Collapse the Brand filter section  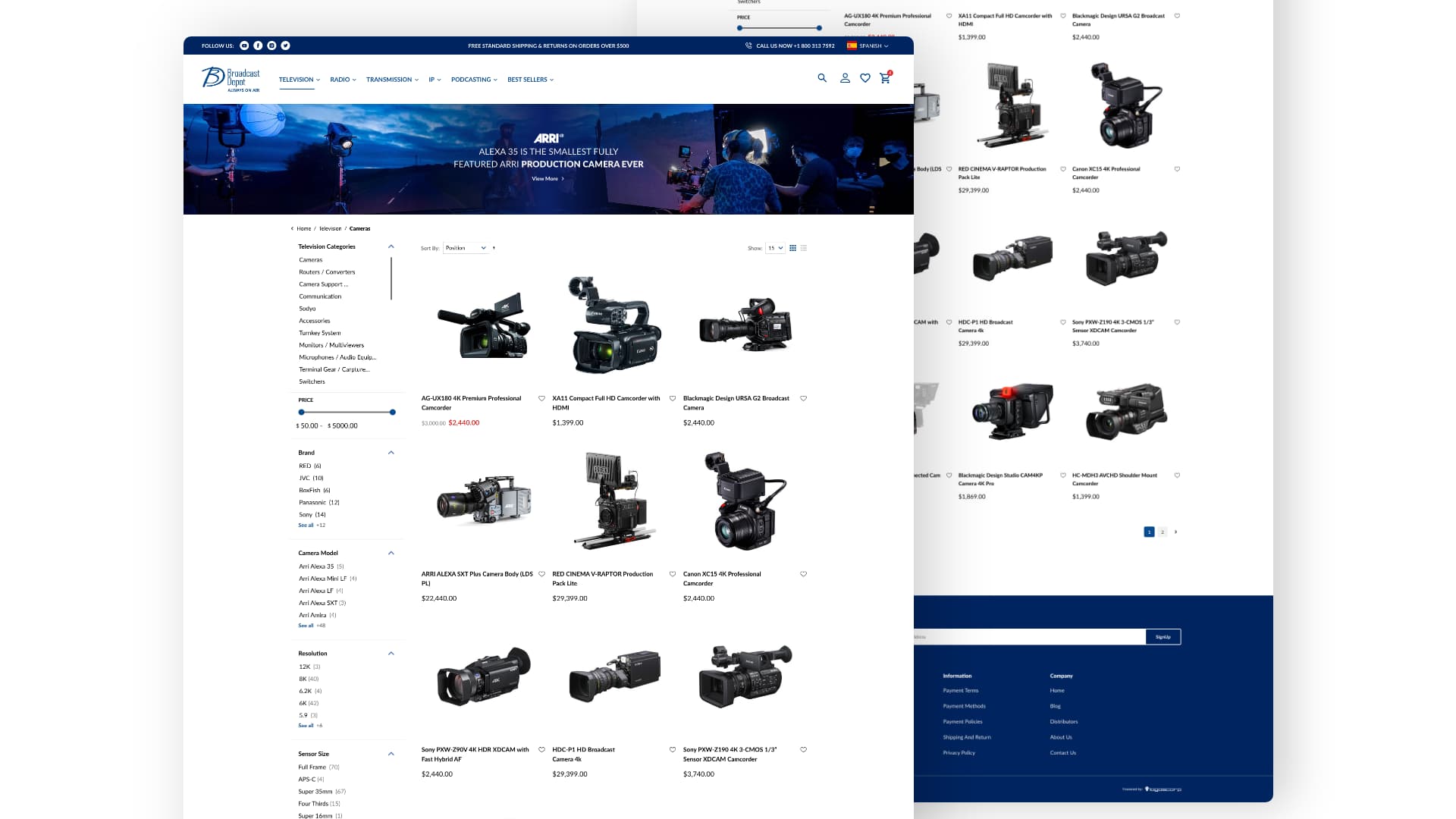click(391, 453)
